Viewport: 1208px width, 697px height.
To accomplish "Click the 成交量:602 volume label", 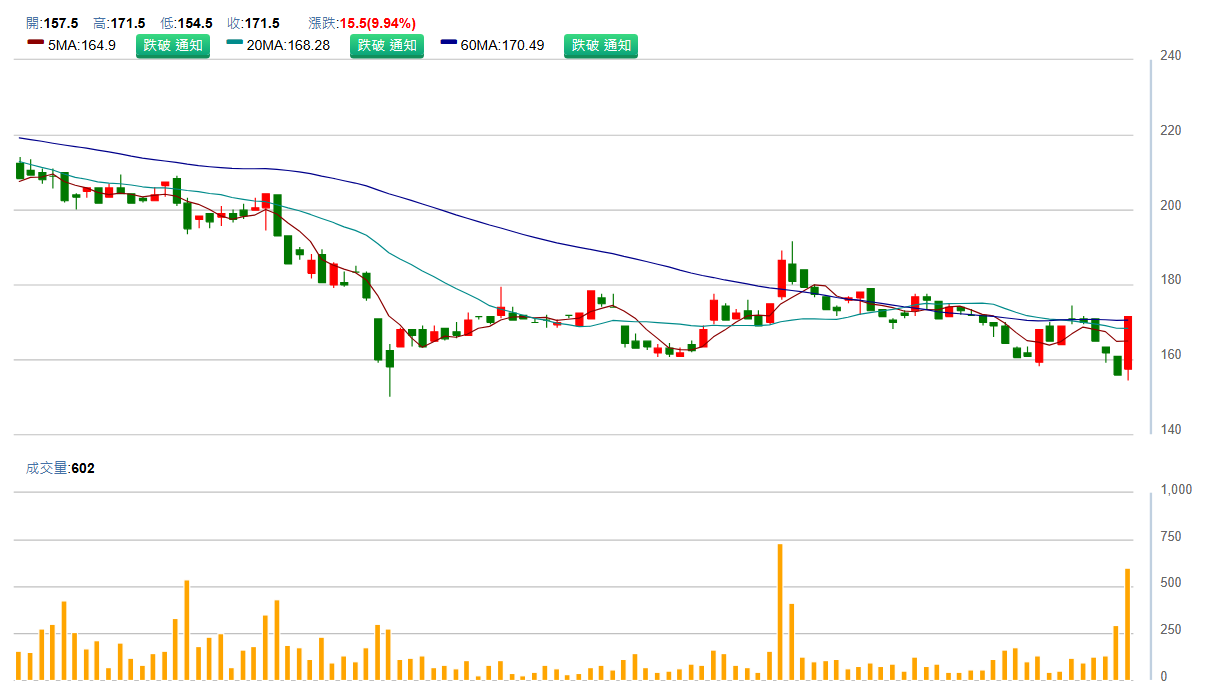I will click(x=60, y=468).
